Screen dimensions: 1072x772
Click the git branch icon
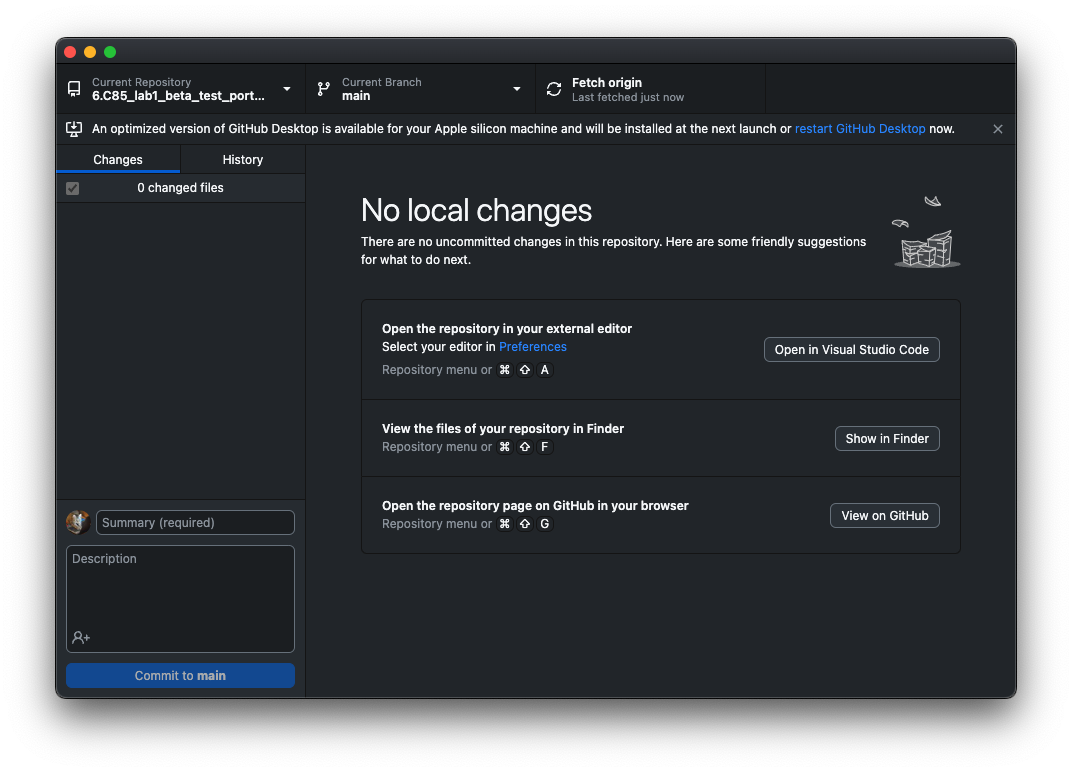324,89
